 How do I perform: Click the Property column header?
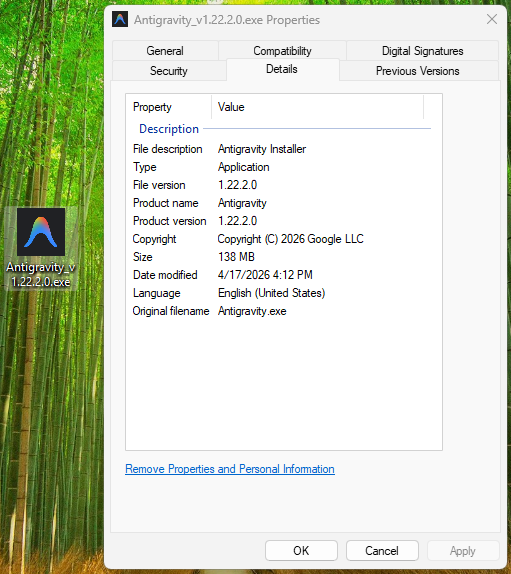pos(169,107)
